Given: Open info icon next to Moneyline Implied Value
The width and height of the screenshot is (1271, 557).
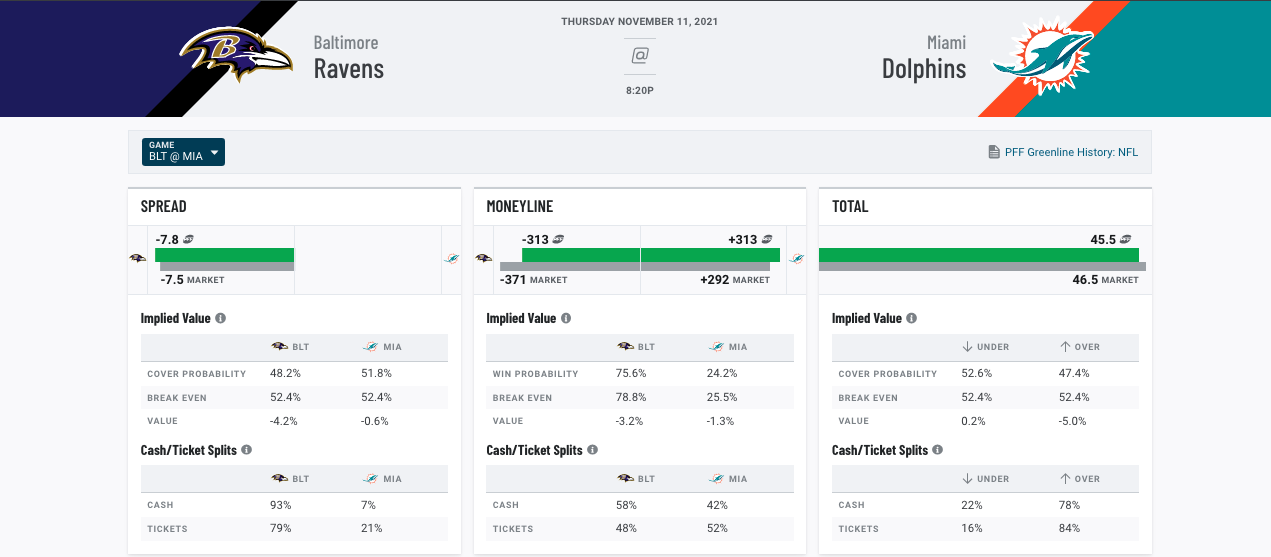Looking at the screenshot, I should point(566,318).
